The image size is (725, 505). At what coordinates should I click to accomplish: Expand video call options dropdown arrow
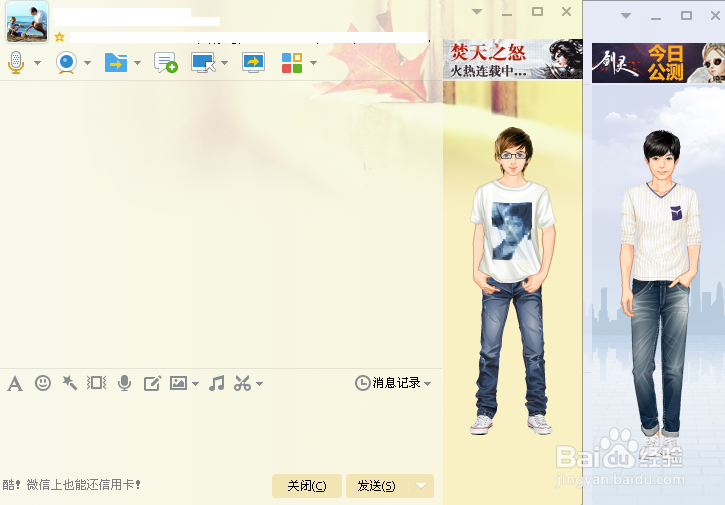(x=87, y=63)
